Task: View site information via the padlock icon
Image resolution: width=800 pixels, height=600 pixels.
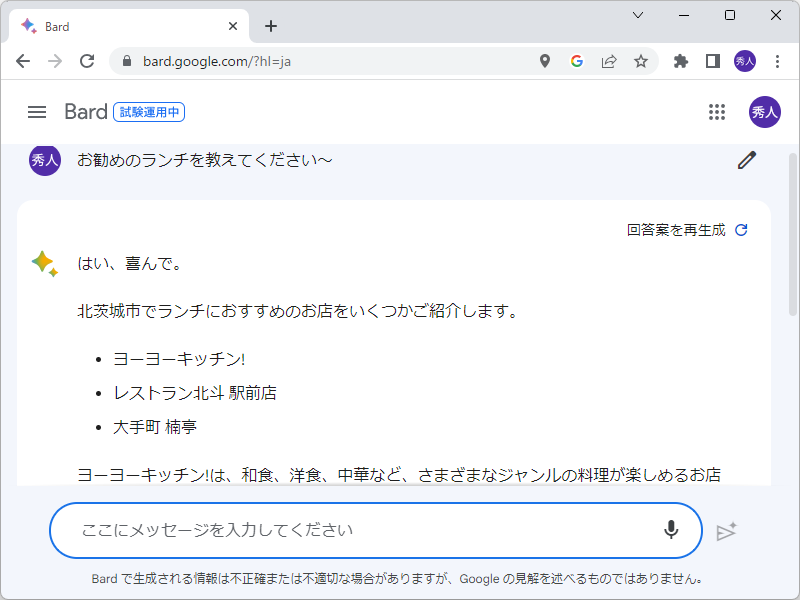Action: point(125,61)
